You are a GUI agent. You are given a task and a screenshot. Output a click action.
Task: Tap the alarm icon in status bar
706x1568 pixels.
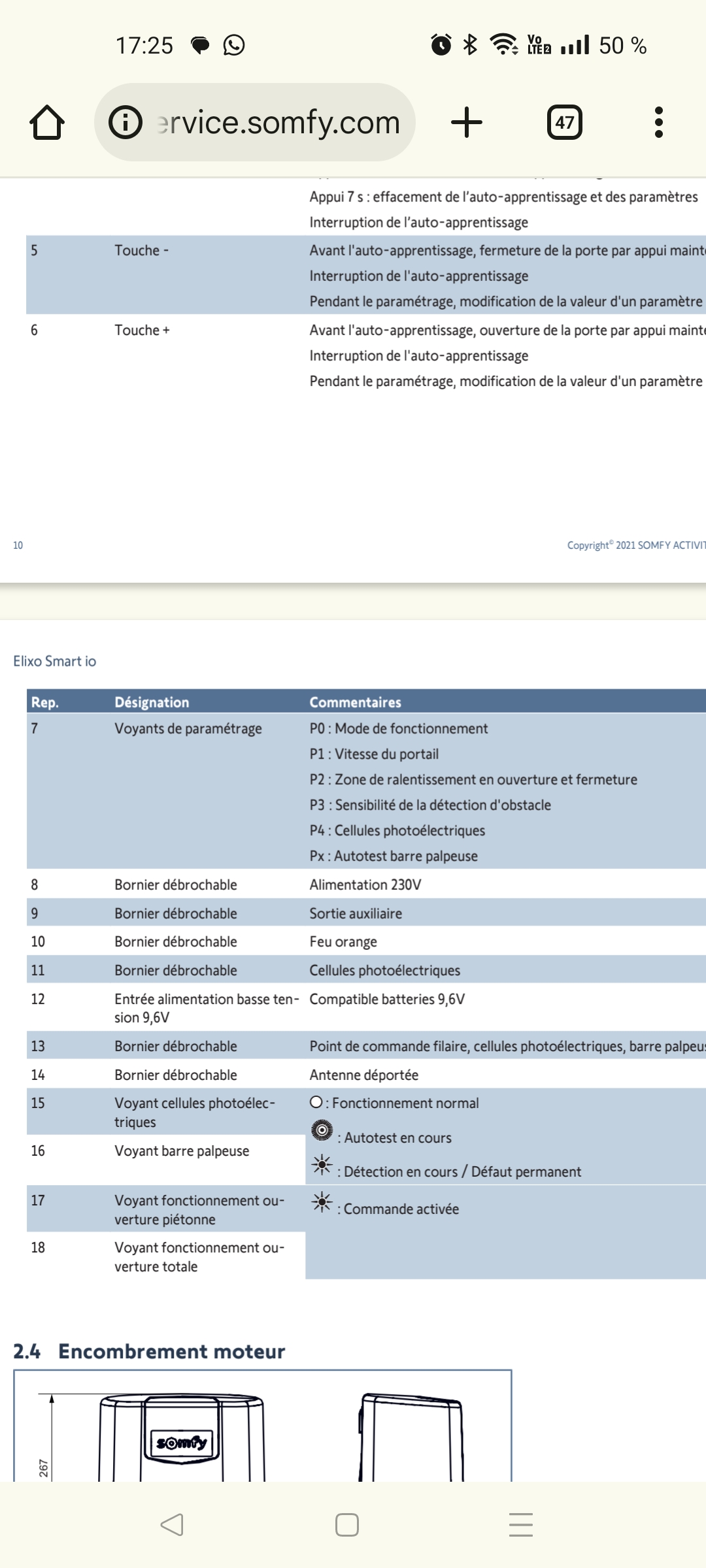click(441, 45)
